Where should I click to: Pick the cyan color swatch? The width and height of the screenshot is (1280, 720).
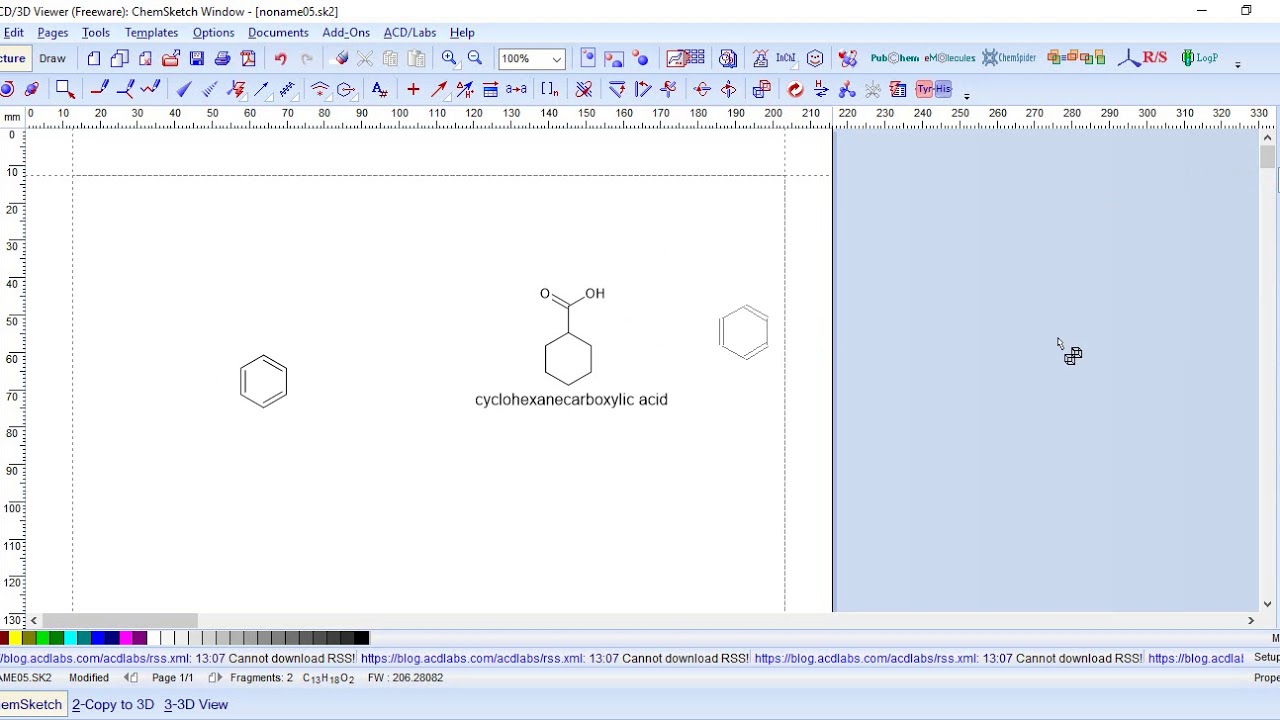71,638
